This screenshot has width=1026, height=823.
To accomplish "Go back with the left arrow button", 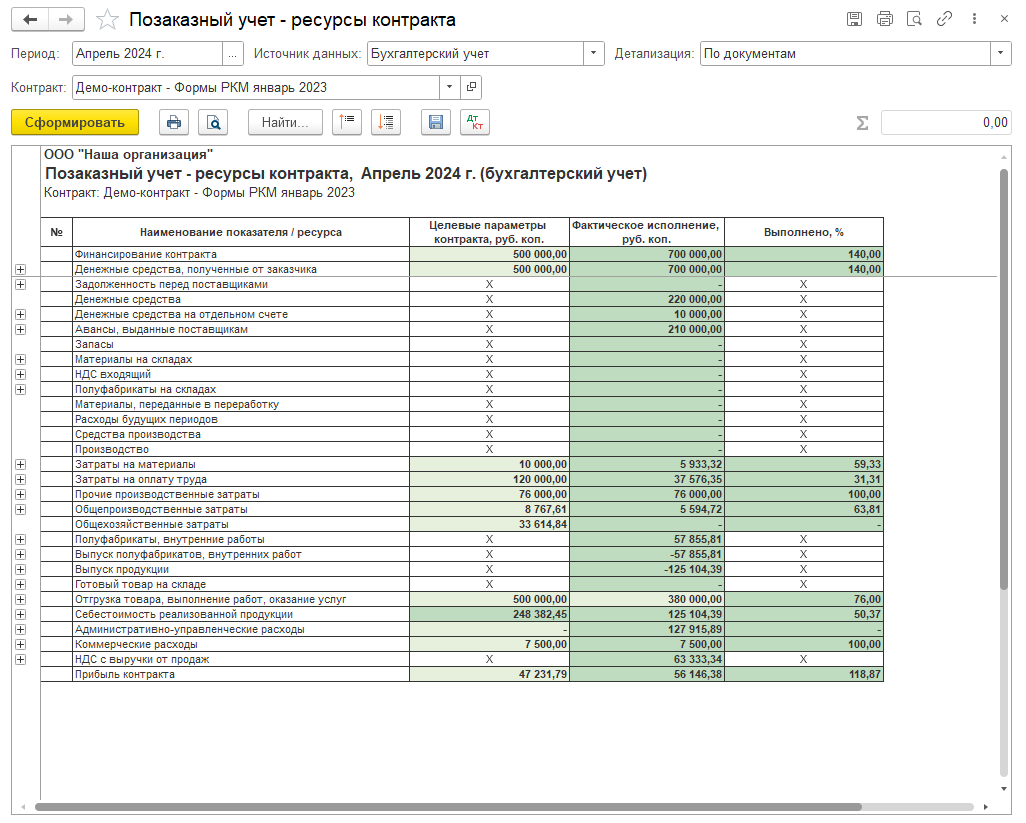I will (30, 20).
